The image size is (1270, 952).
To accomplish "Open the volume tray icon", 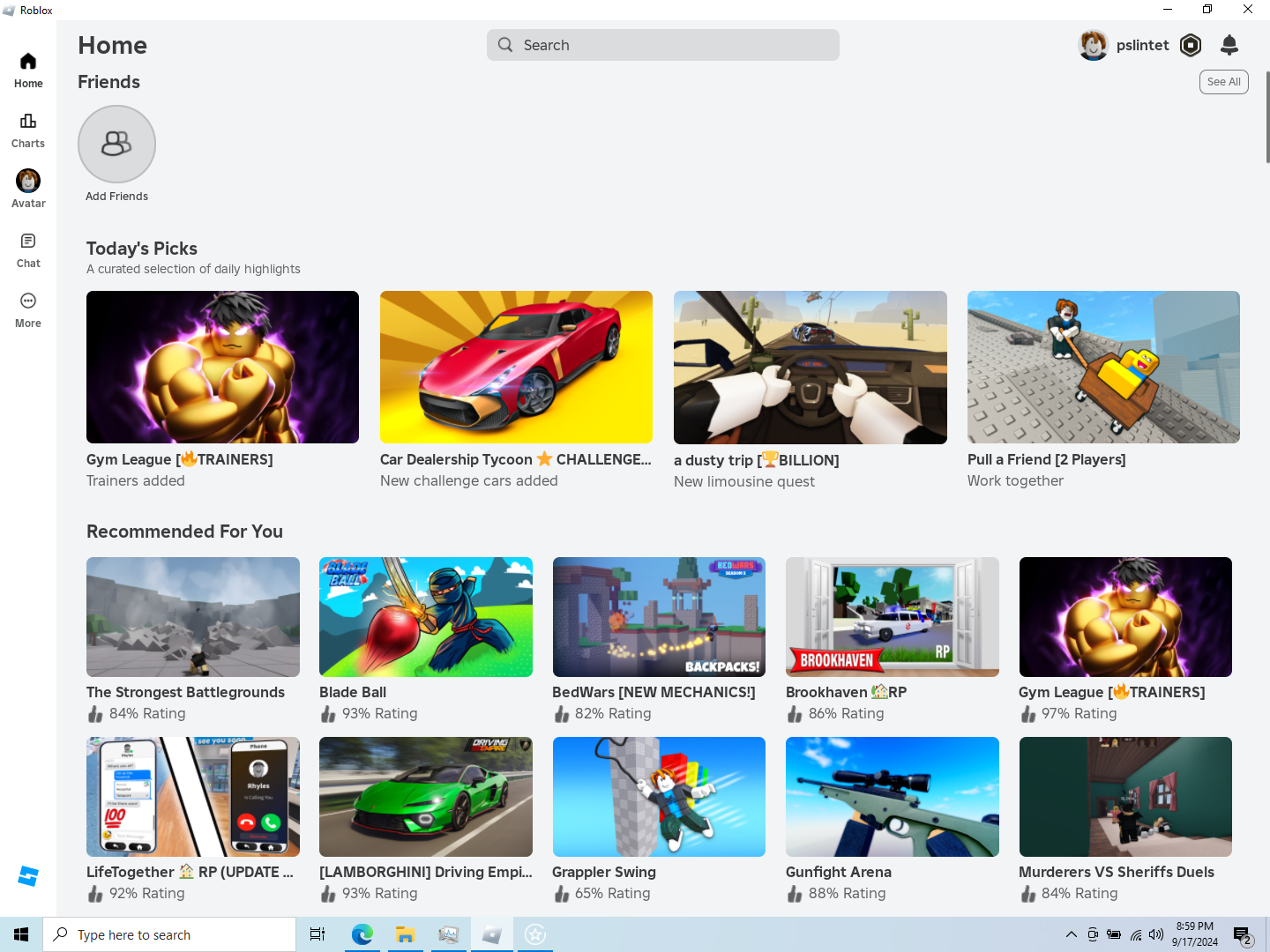I will point(1156,934).
